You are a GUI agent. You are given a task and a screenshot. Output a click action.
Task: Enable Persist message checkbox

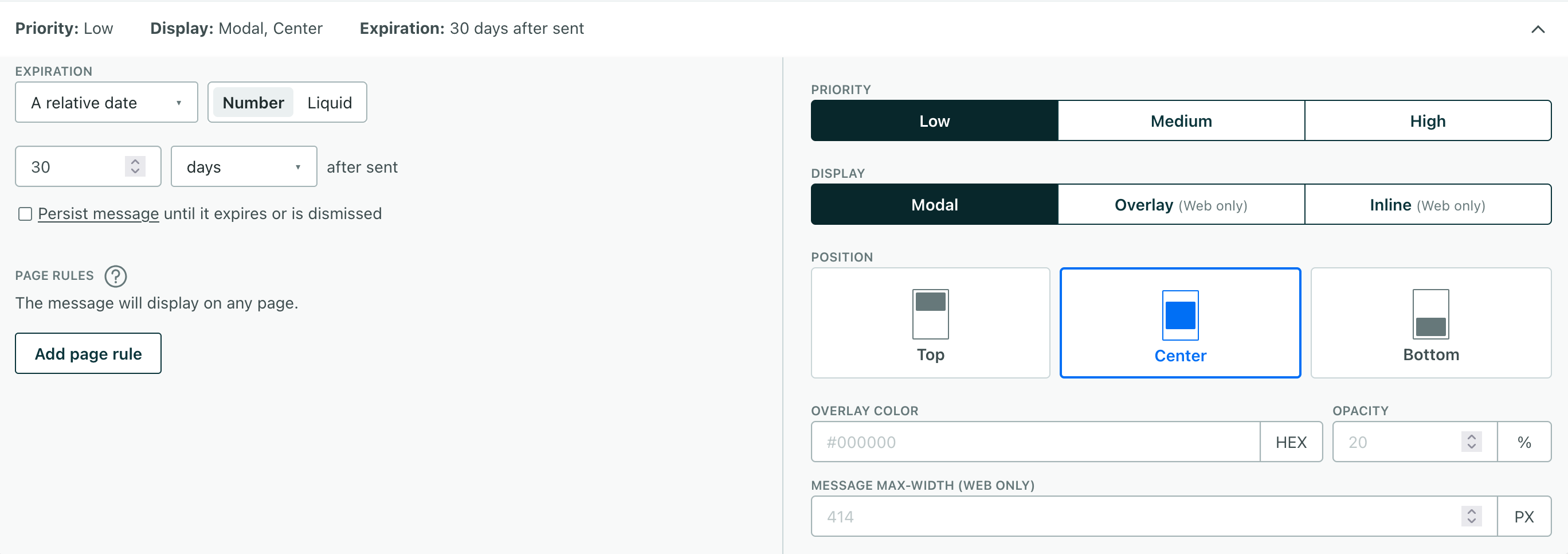pyautogui.click(x=25, y=214)
